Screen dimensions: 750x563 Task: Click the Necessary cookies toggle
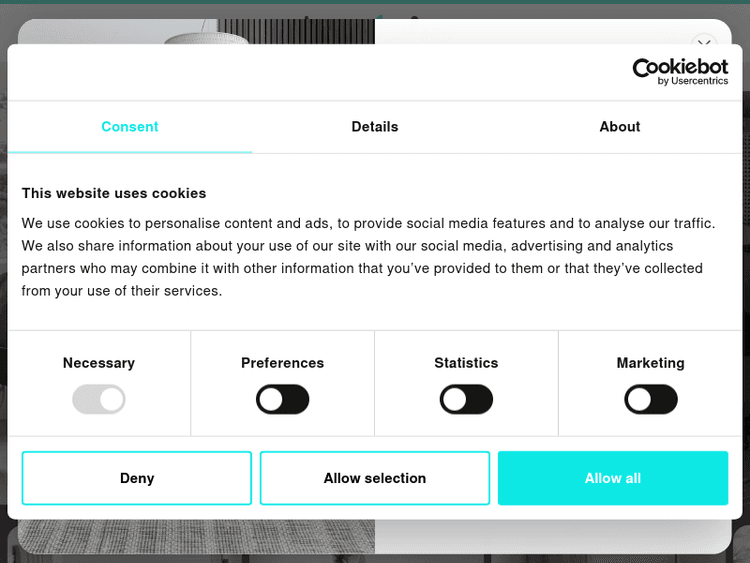99,400
